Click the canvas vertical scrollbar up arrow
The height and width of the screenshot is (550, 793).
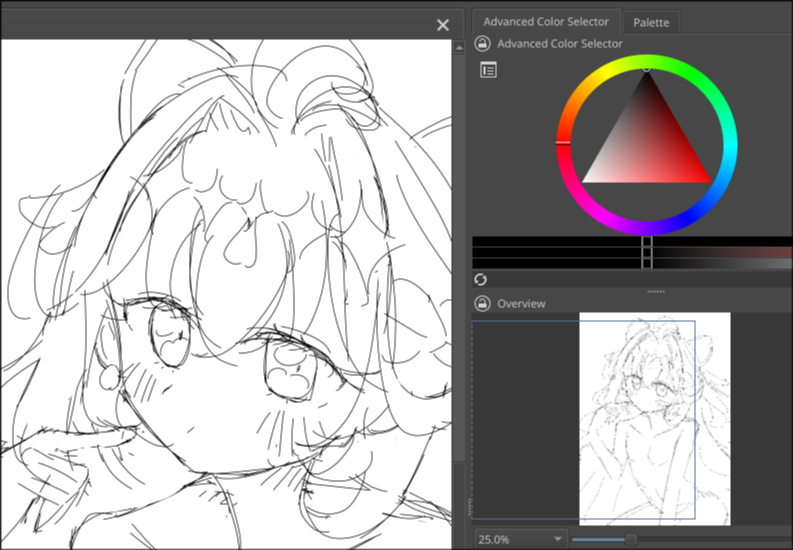[459, 48]
